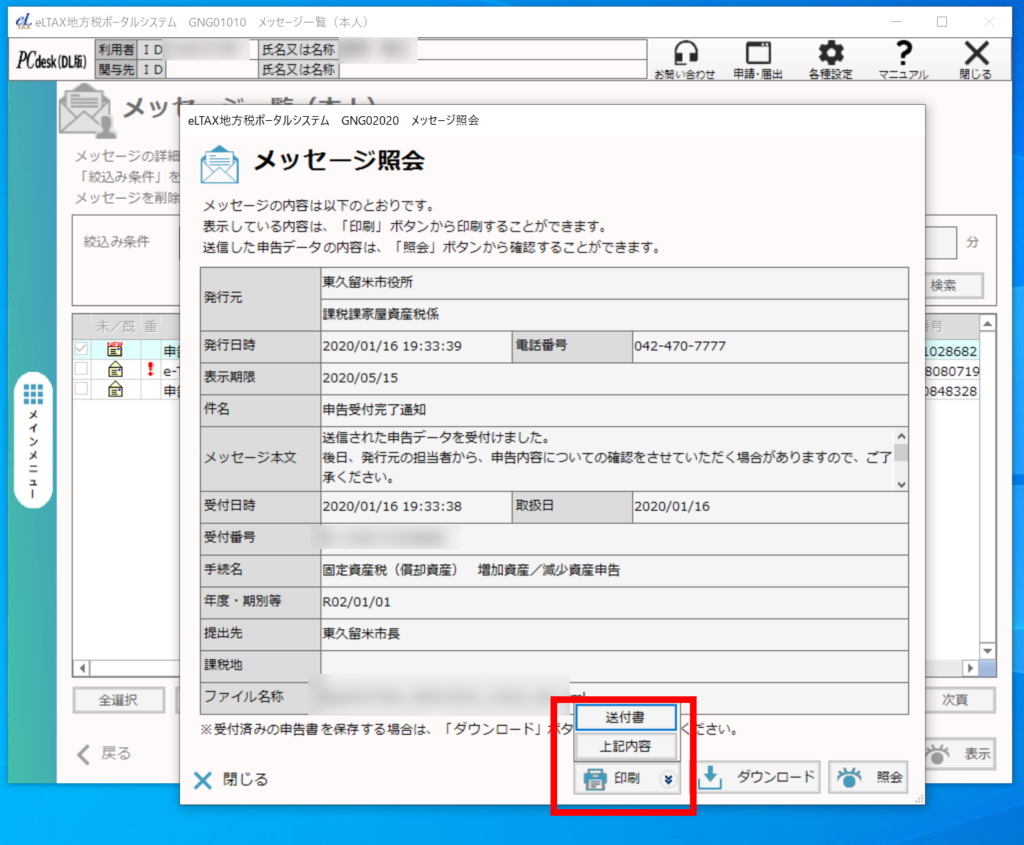Viewport: 1024px width, 845px height.
Task: Check the third message row checkbox
Action: (x=81, y=389)
